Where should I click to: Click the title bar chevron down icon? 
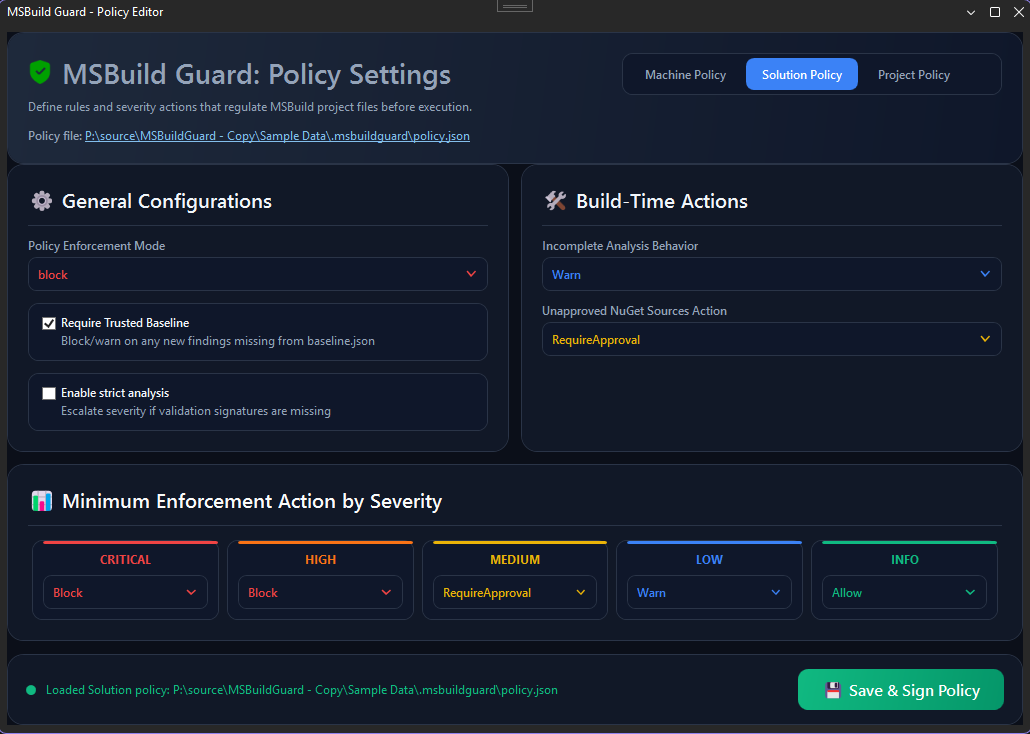pos(971,12)
